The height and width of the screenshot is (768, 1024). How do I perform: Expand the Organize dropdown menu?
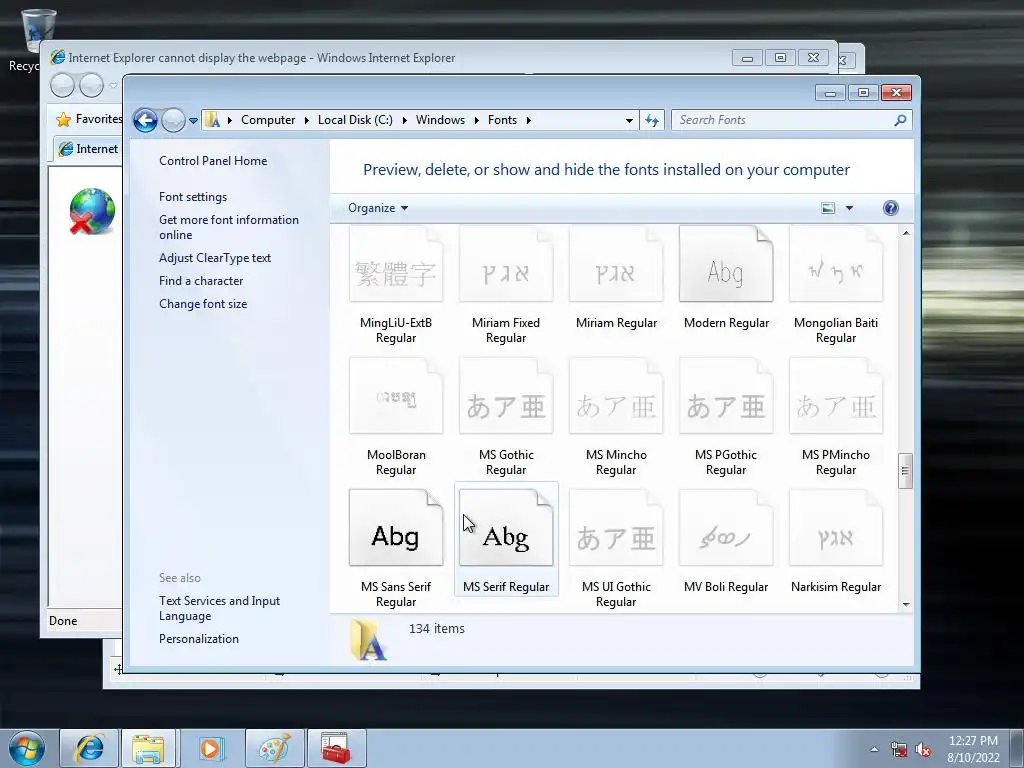click(377, 208)
